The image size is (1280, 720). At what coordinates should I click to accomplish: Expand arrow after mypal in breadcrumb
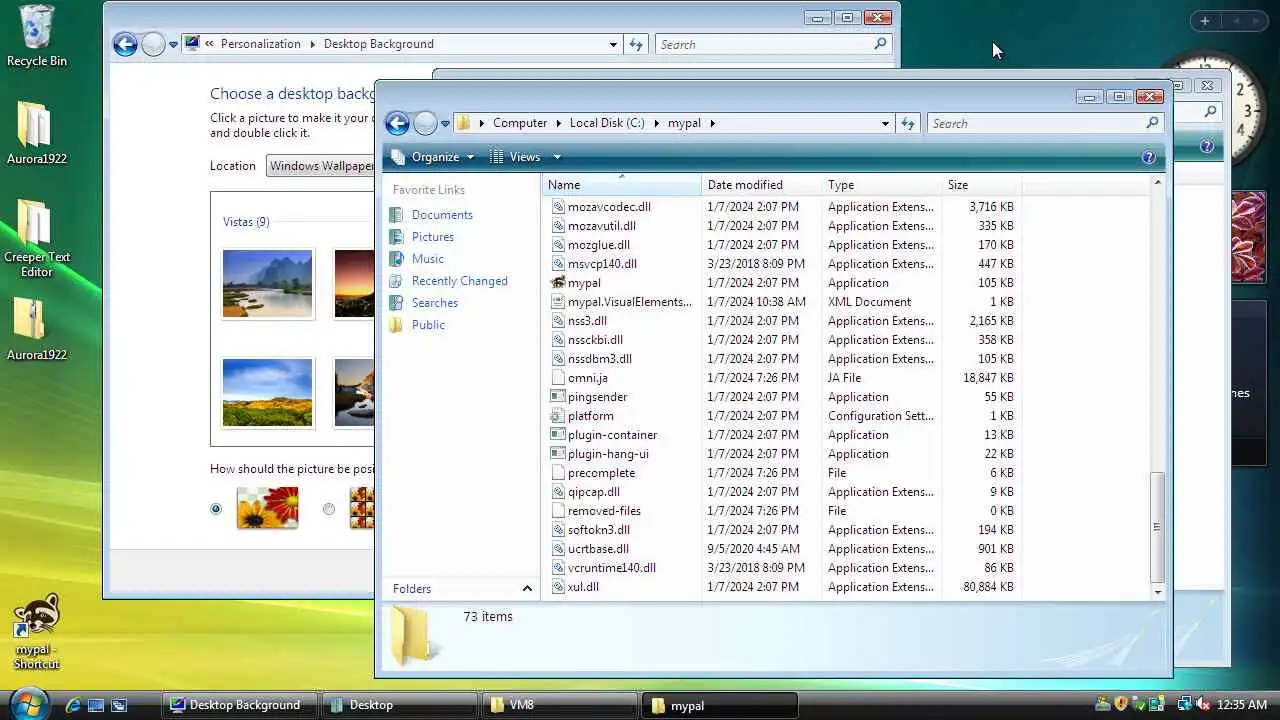[x=713, y=124]
